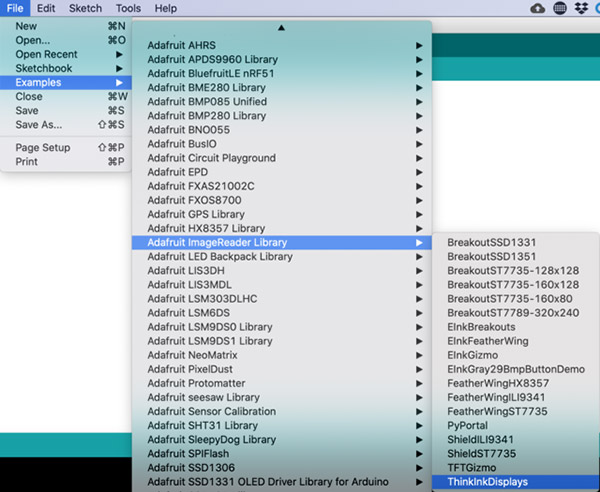This screenshot has height=492, width=600.
Task: Expand the Open Recent submenu
Action: pos(66,54)
